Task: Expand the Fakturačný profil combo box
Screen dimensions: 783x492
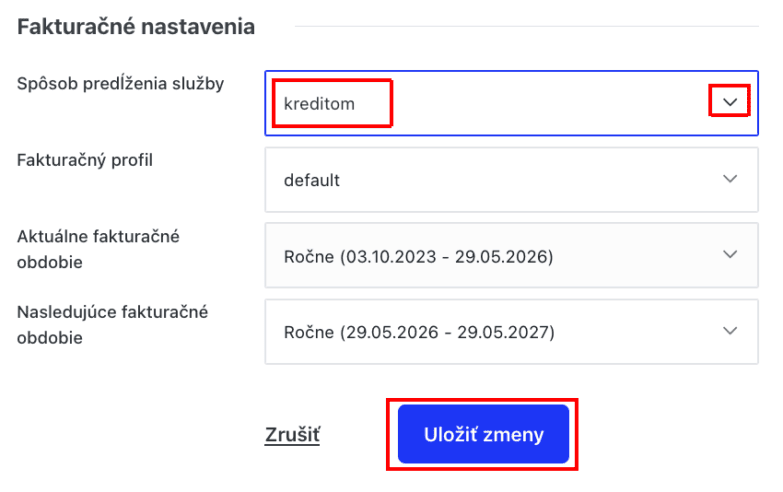Action: (x=510, y=180)
